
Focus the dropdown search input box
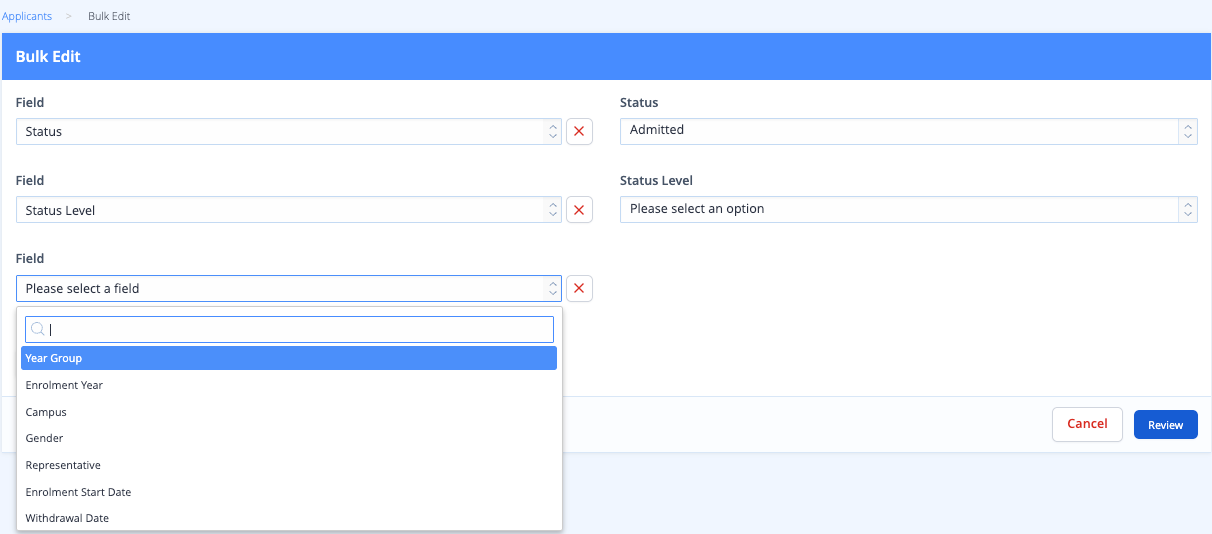289,330
